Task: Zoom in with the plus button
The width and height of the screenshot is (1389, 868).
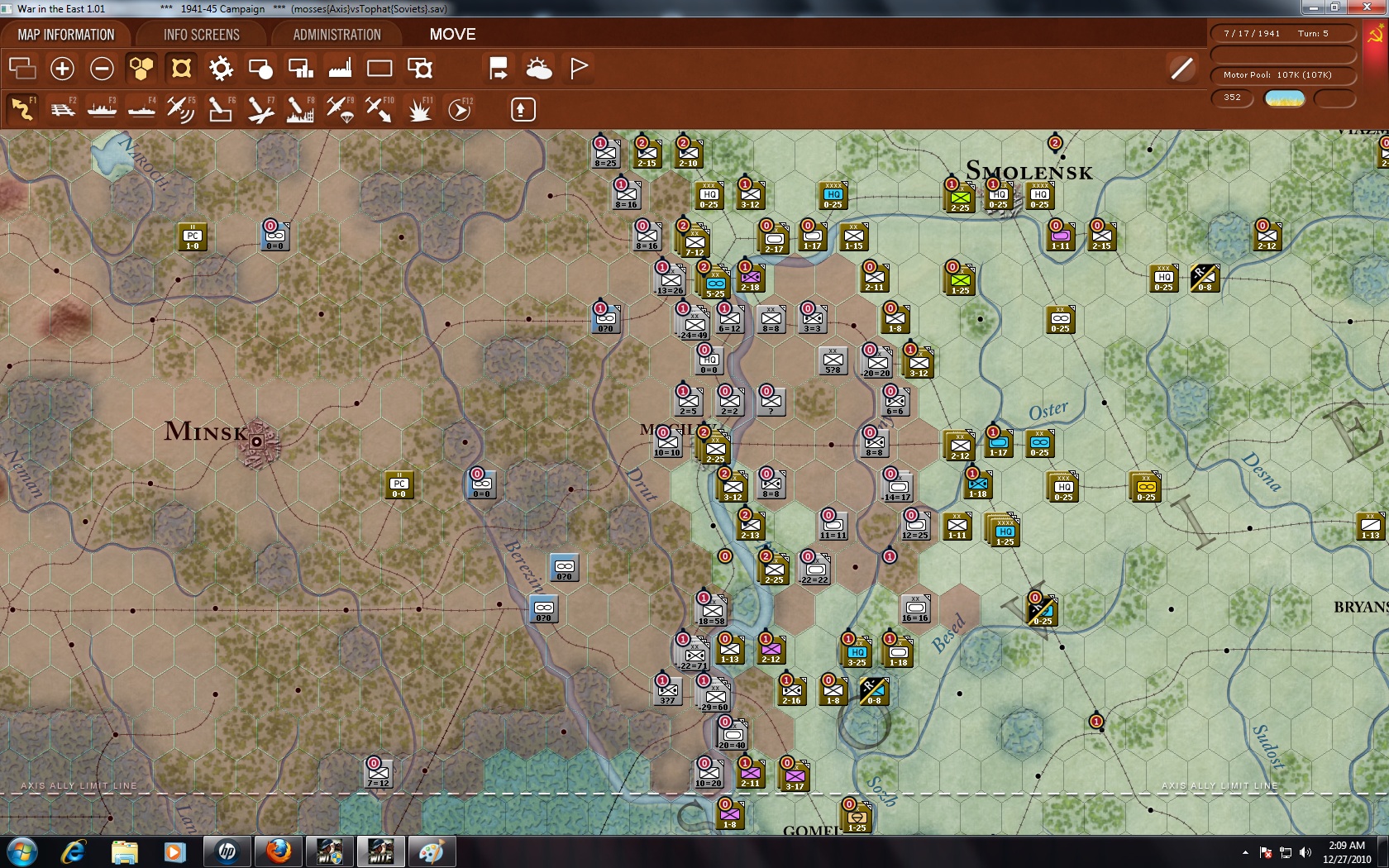Action: pos(62,69)
